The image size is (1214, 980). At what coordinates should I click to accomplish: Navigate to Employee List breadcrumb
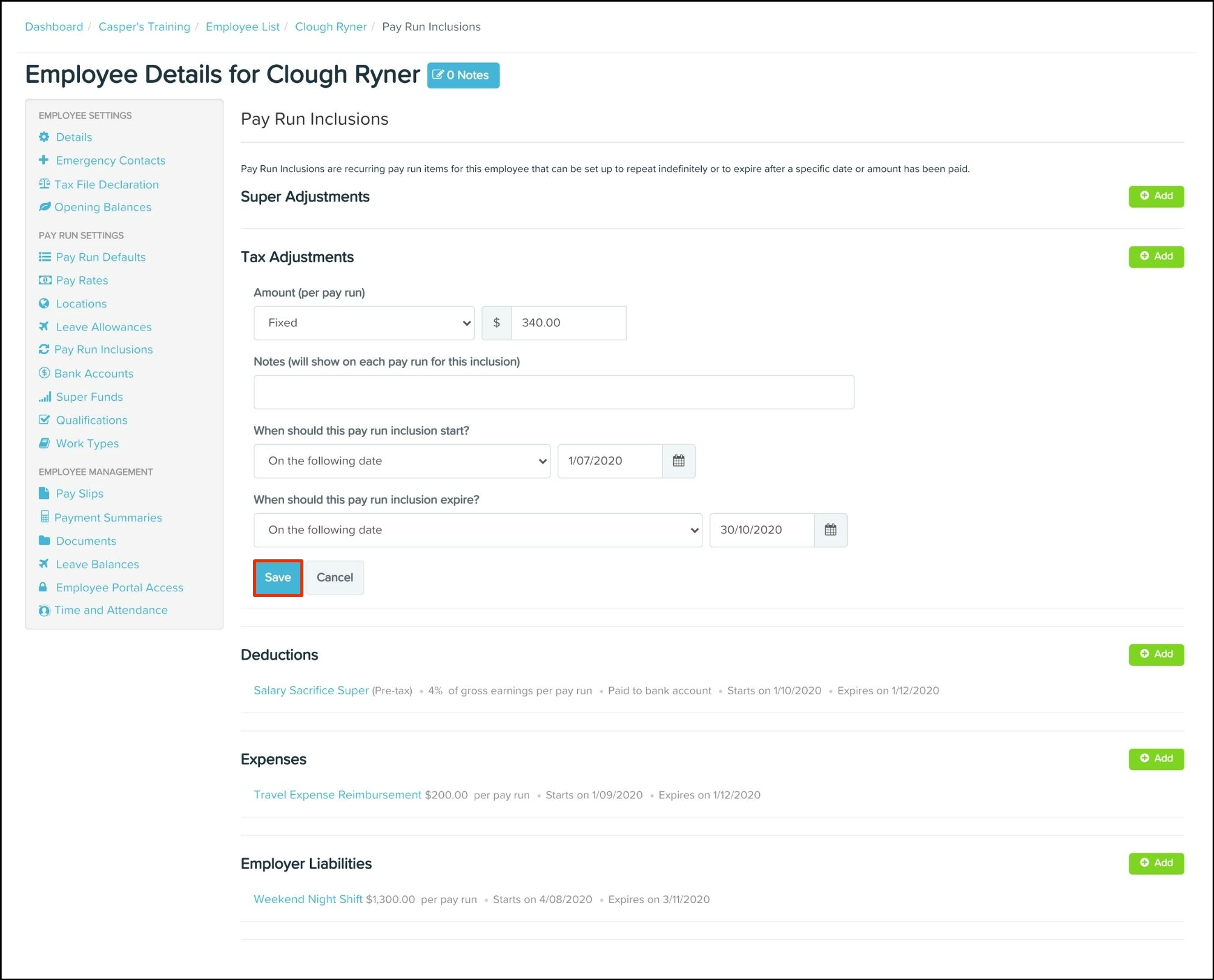[x=242, y=27]
